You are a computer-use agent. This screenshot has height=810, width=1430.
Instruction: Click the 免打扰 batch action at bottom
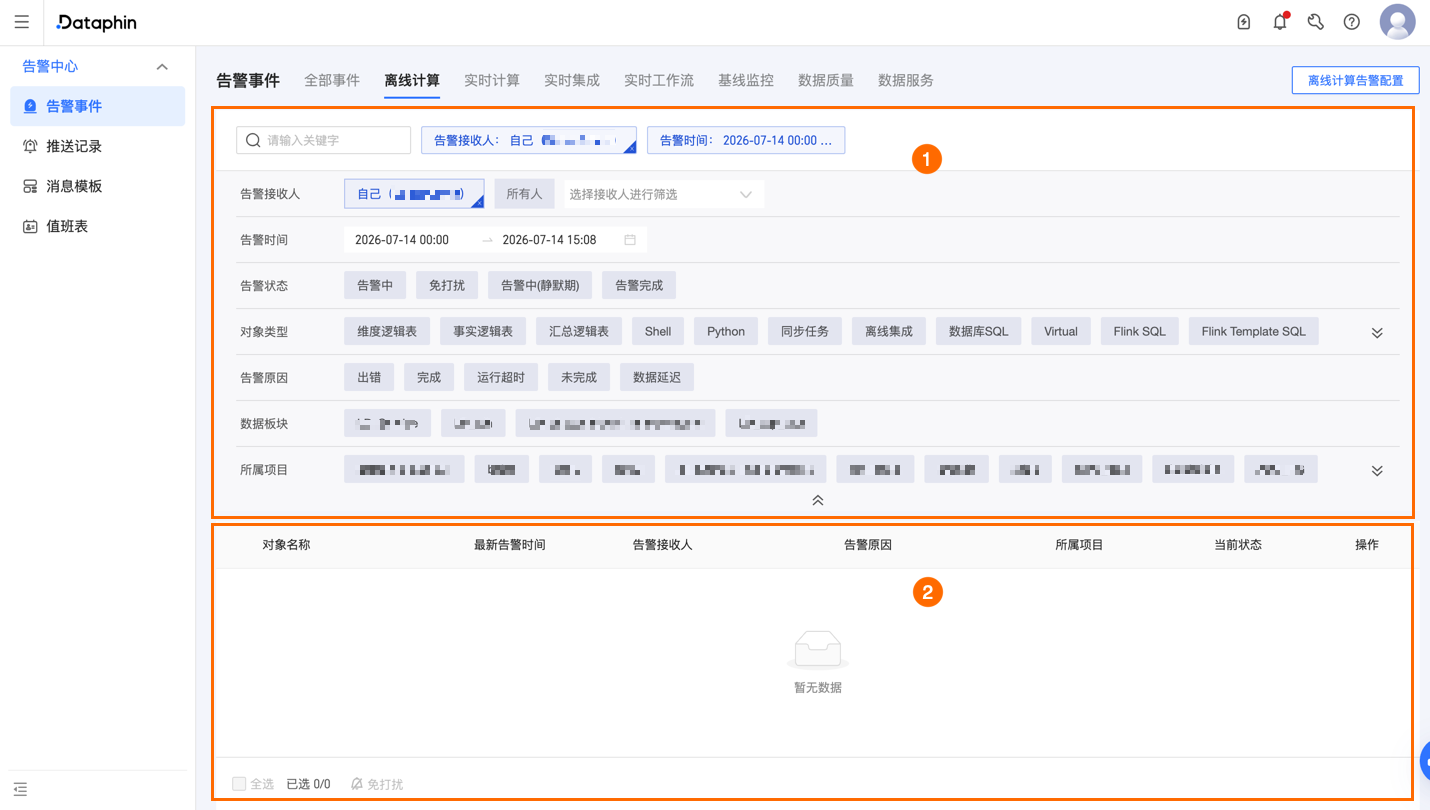[x=377, y=784]
